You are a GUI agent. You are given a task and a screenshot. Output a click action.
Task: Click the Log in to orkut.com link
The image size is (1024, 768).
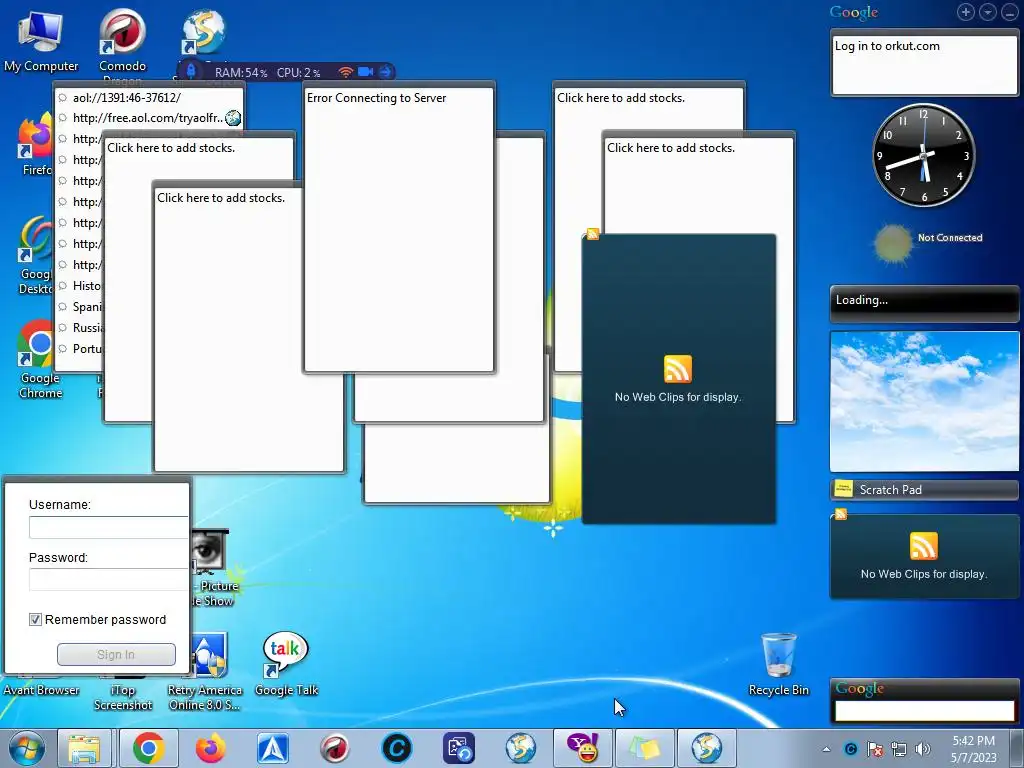[887, 46]
